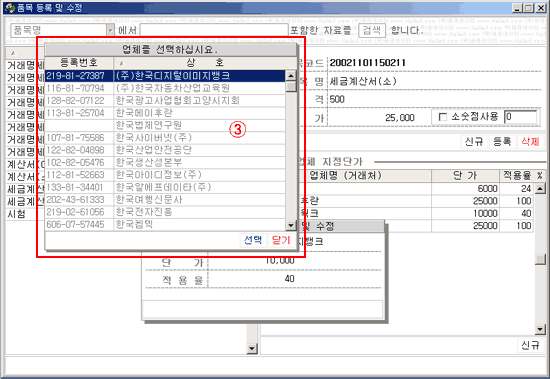
Task: Select row (주)한국자동차산업교육원
Action: click(166, 88)
